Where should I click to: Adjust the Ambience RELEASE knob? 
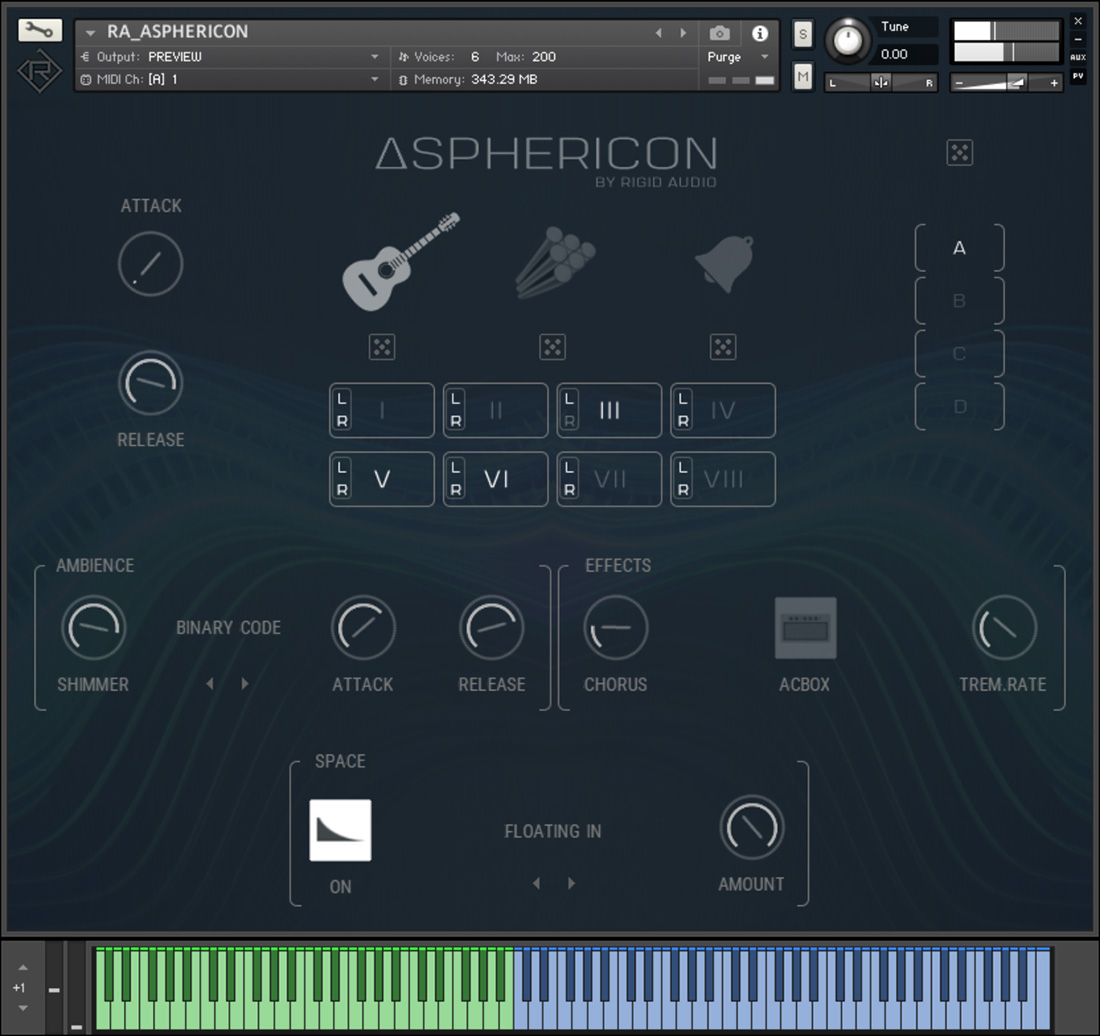coord(492,628)
